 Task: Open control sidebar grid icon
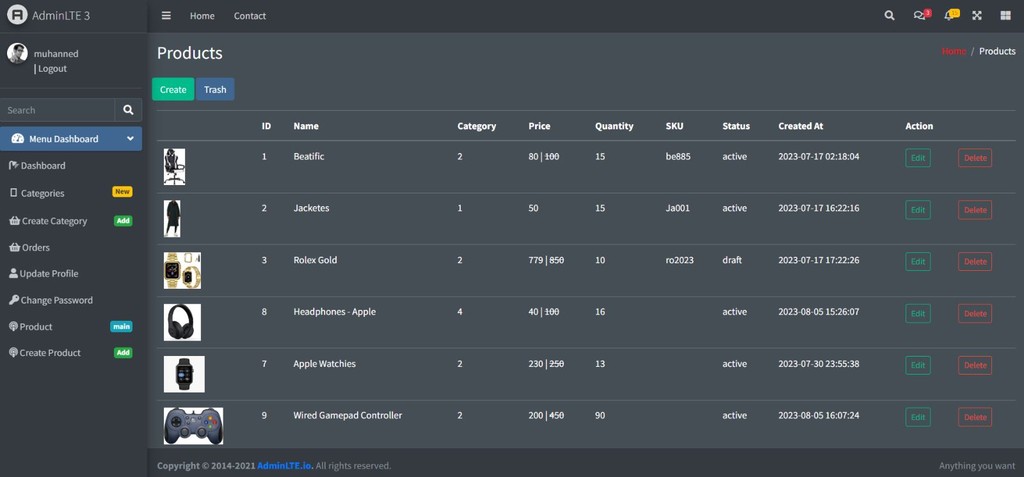pyautogui.click(x=1005, y=16)
